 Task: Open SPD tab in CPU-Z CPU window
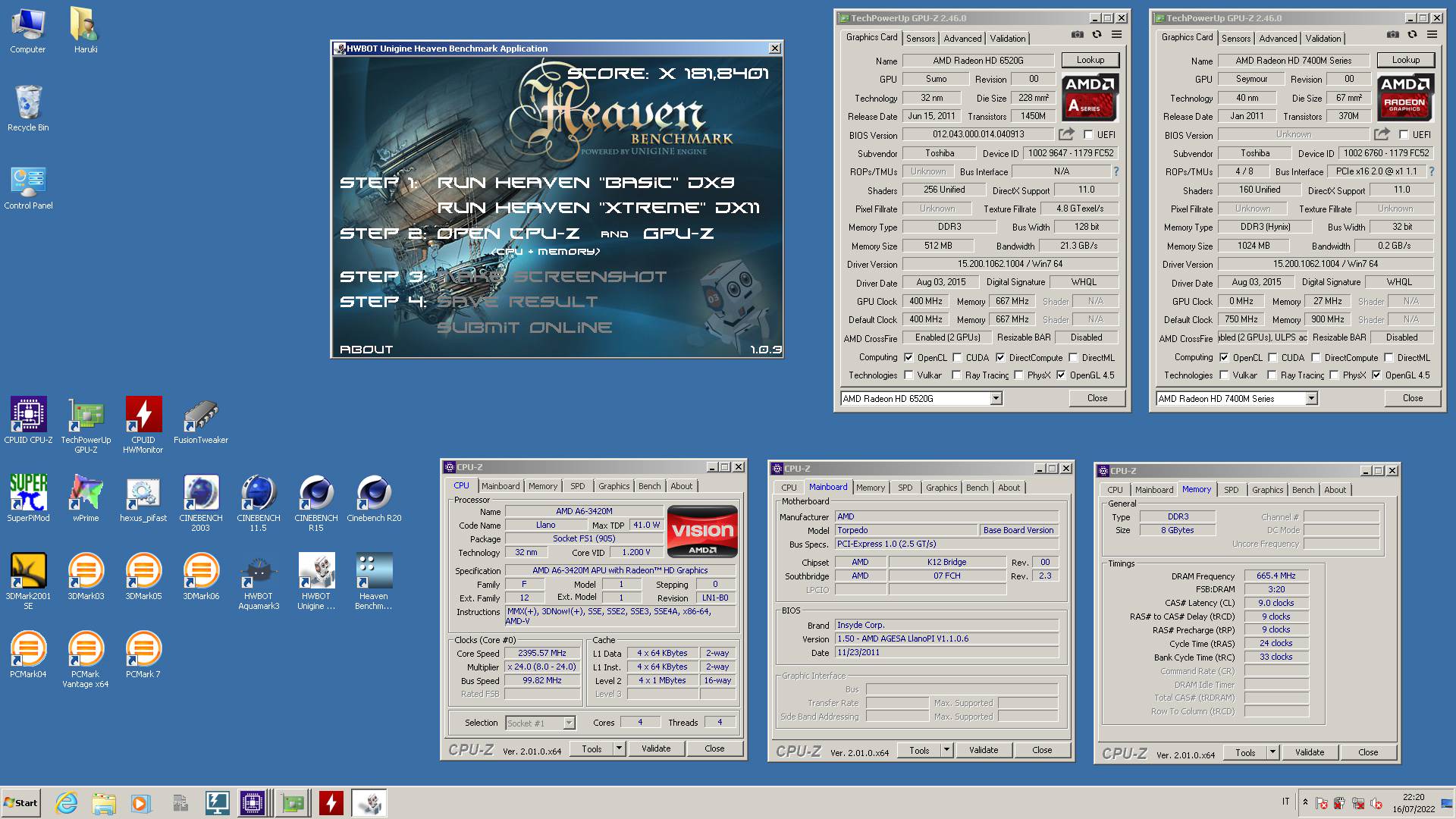point(578,487)
